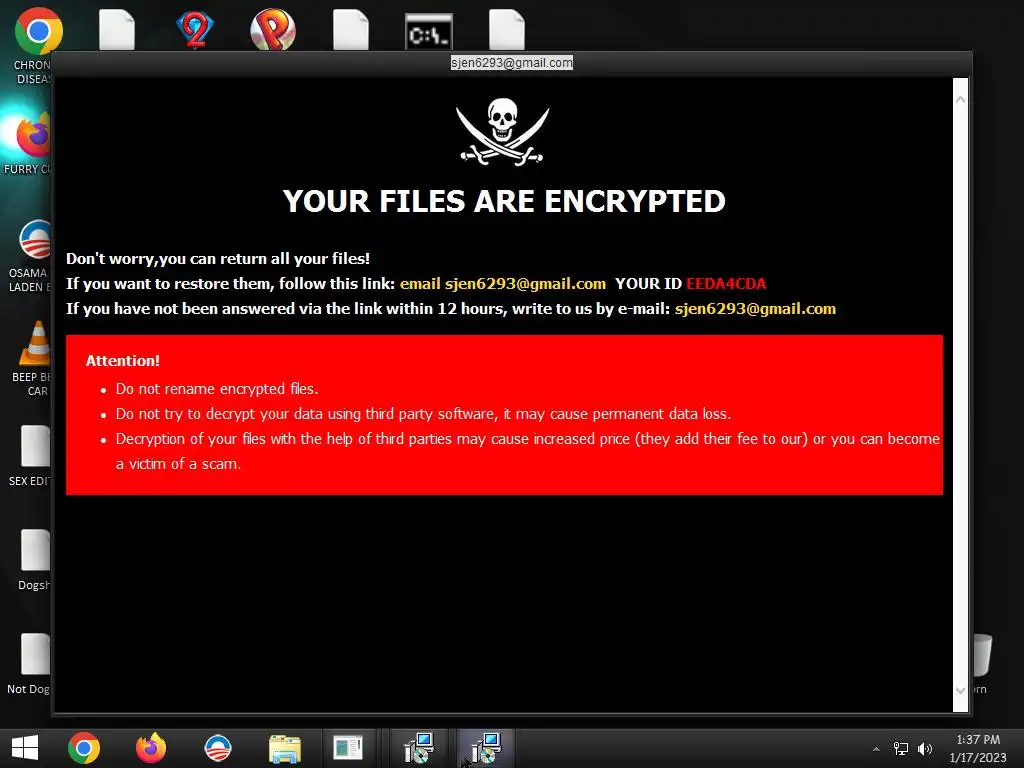Open File Explorer in the taskbar
The image size is (1024, 768).
(x=285, y=749)
